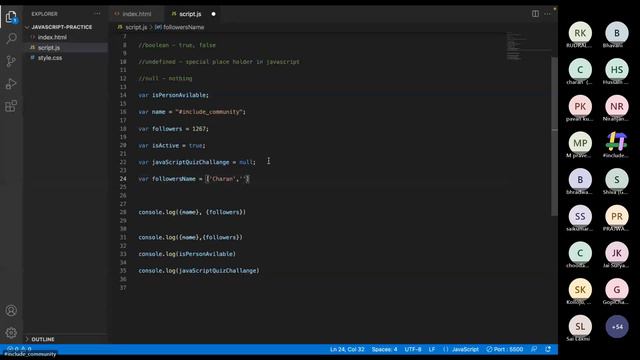640x360 pixels.
Task: Open the Explorer view in activity bar
Action: pyautogui.click(x=11, y=17)
